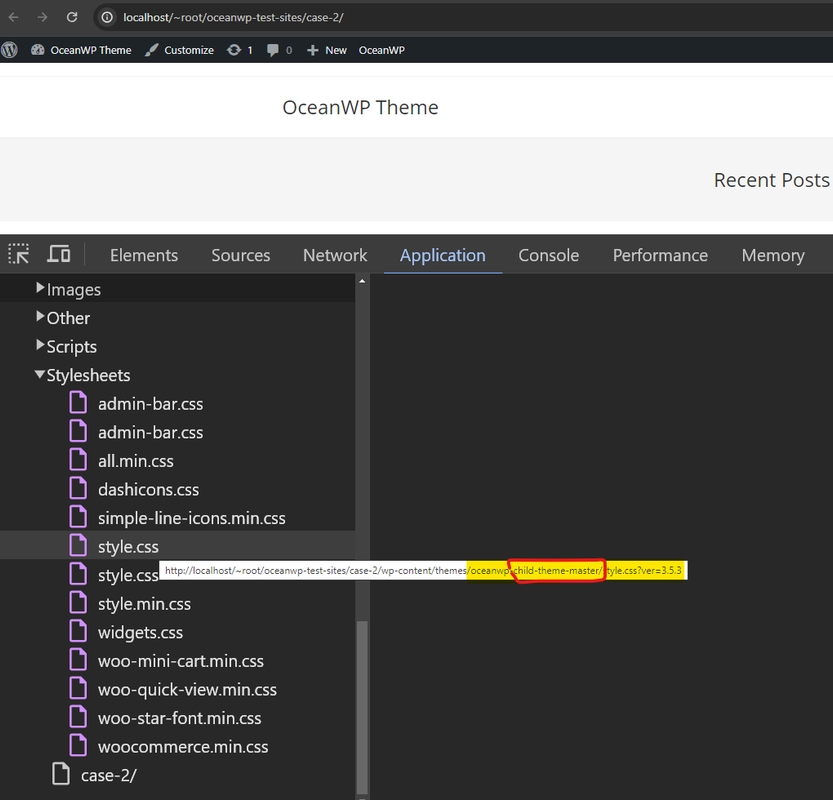Switch to the Sources tab
The width and height of the screenshot is (833, 800).
coord(241,255)
